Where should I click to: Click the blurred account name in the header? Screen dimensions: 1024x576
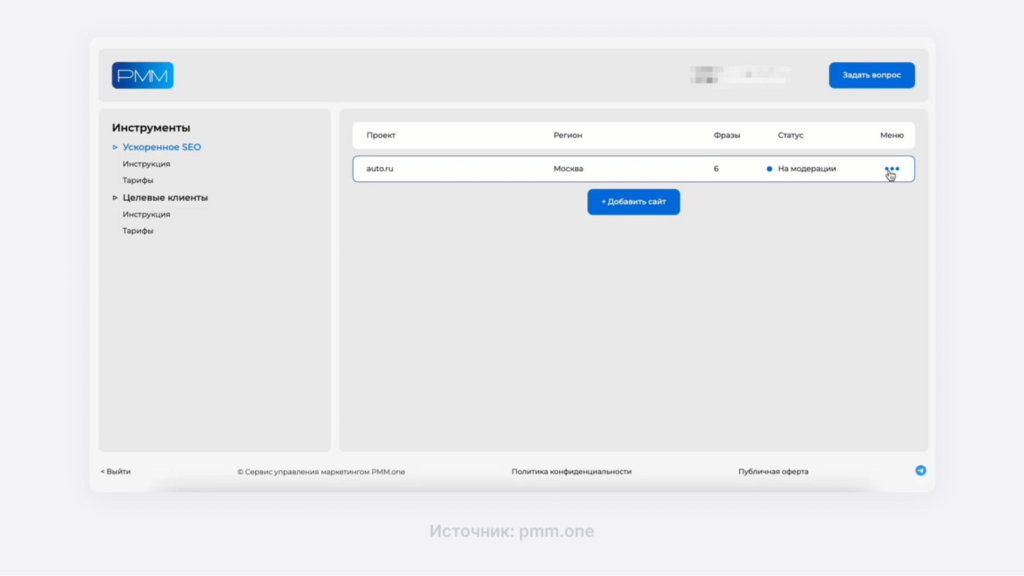point(740,75)
